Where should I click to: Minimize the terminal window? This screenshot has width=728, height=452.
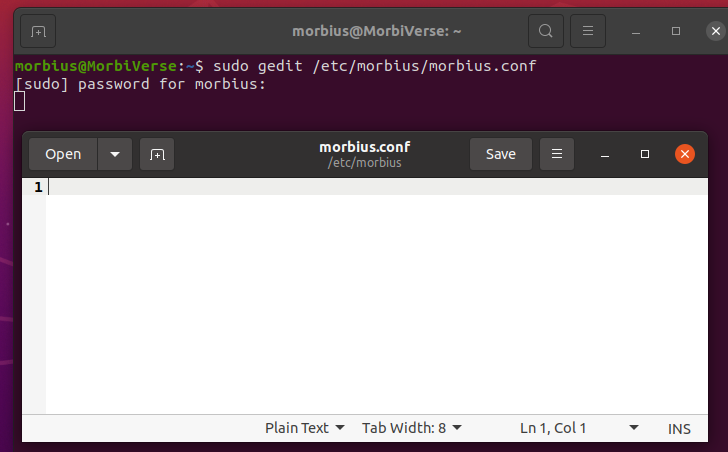(x=636, y=32)
